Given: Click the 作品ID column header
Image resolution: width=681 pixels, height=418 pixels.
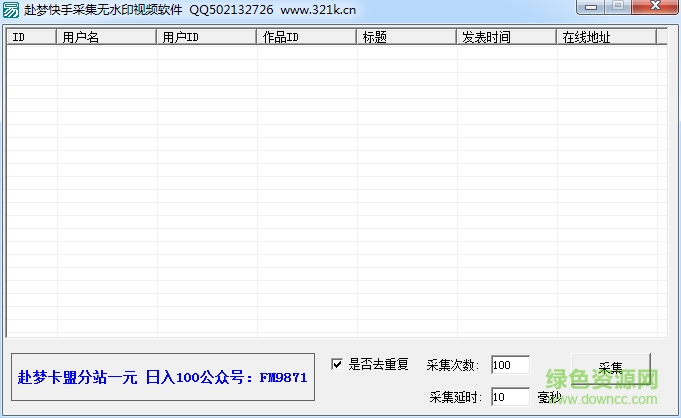Looking at the screenshot, I should 306,37.
